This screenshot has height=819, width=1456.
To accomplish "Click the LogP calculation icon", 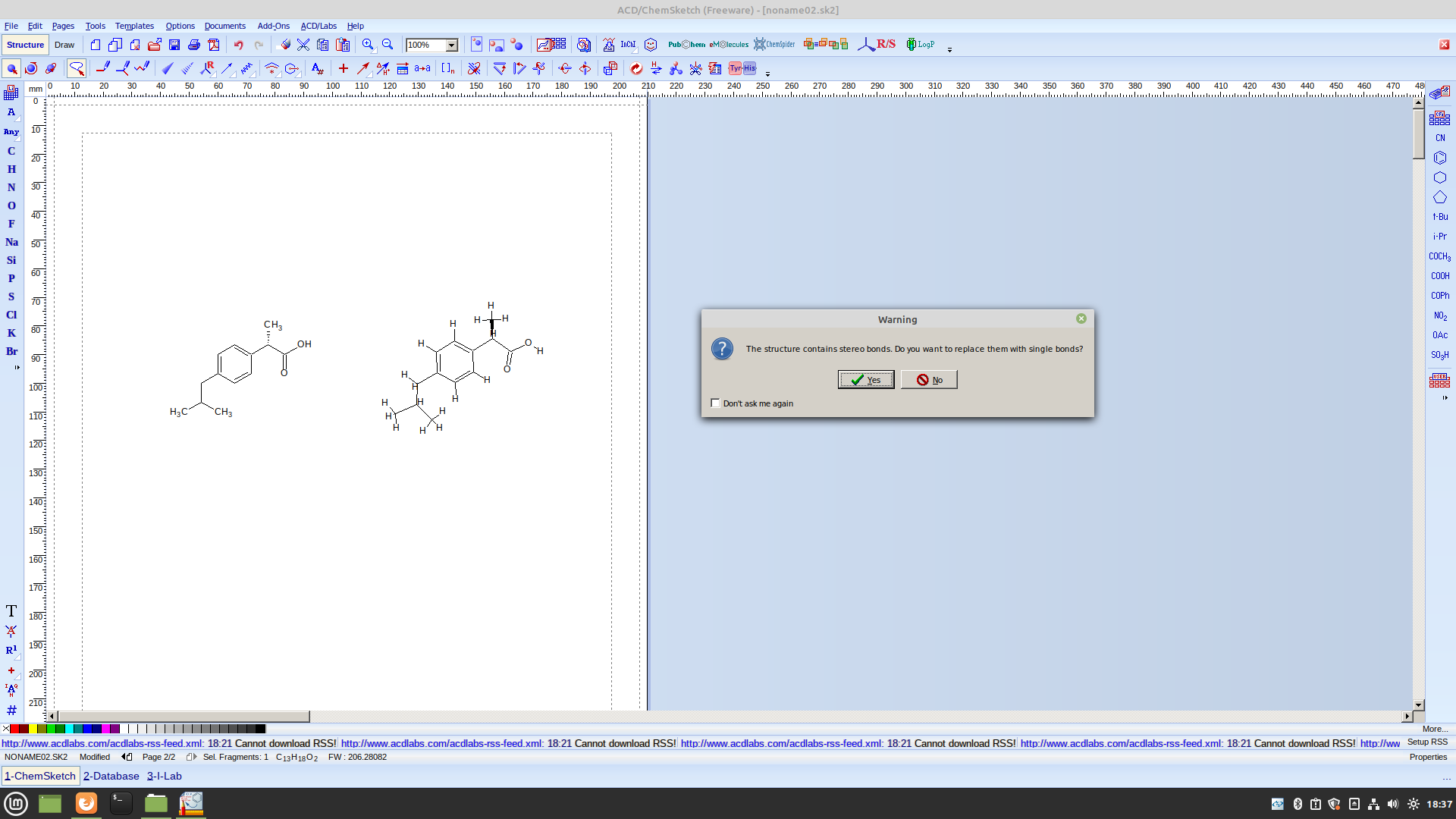I will [920, 45].
